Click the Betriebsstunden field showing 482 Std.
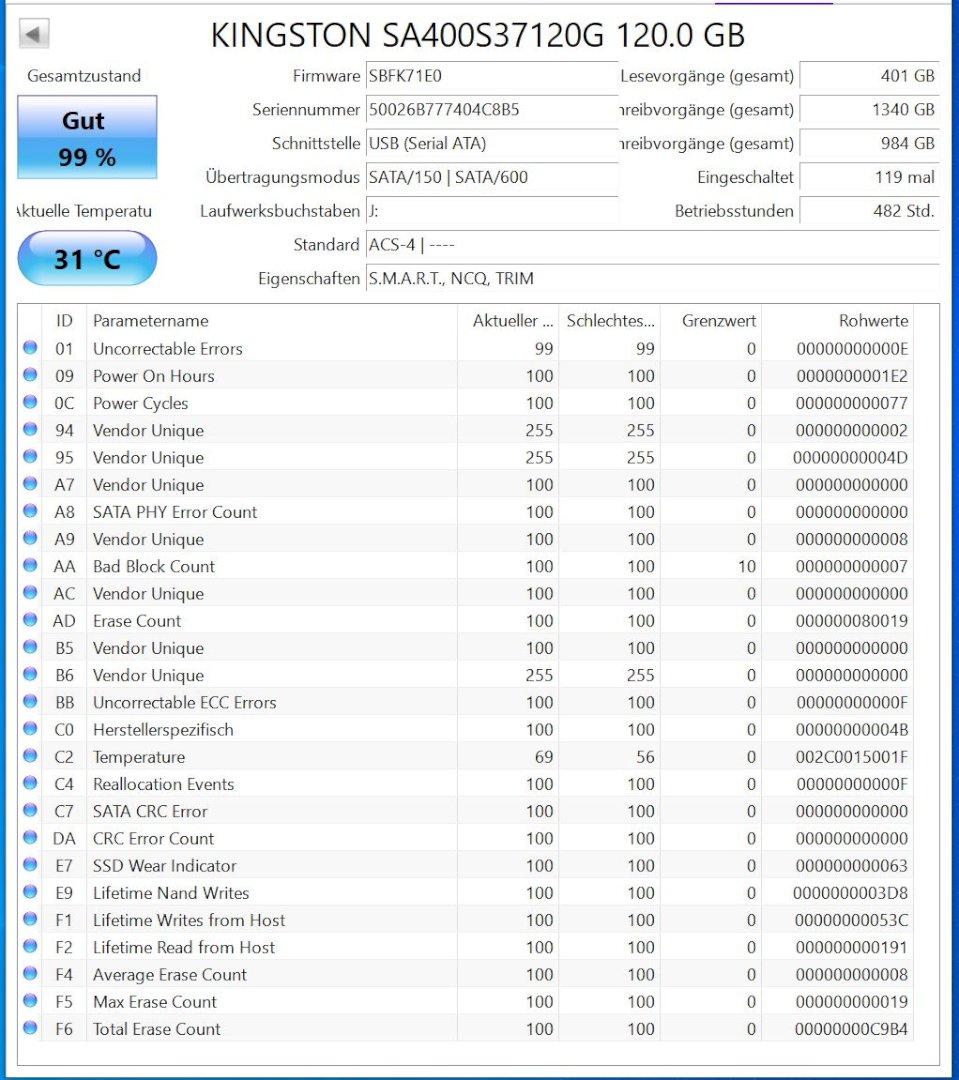This screenshot has height=1080, width=959. point(868,211)
